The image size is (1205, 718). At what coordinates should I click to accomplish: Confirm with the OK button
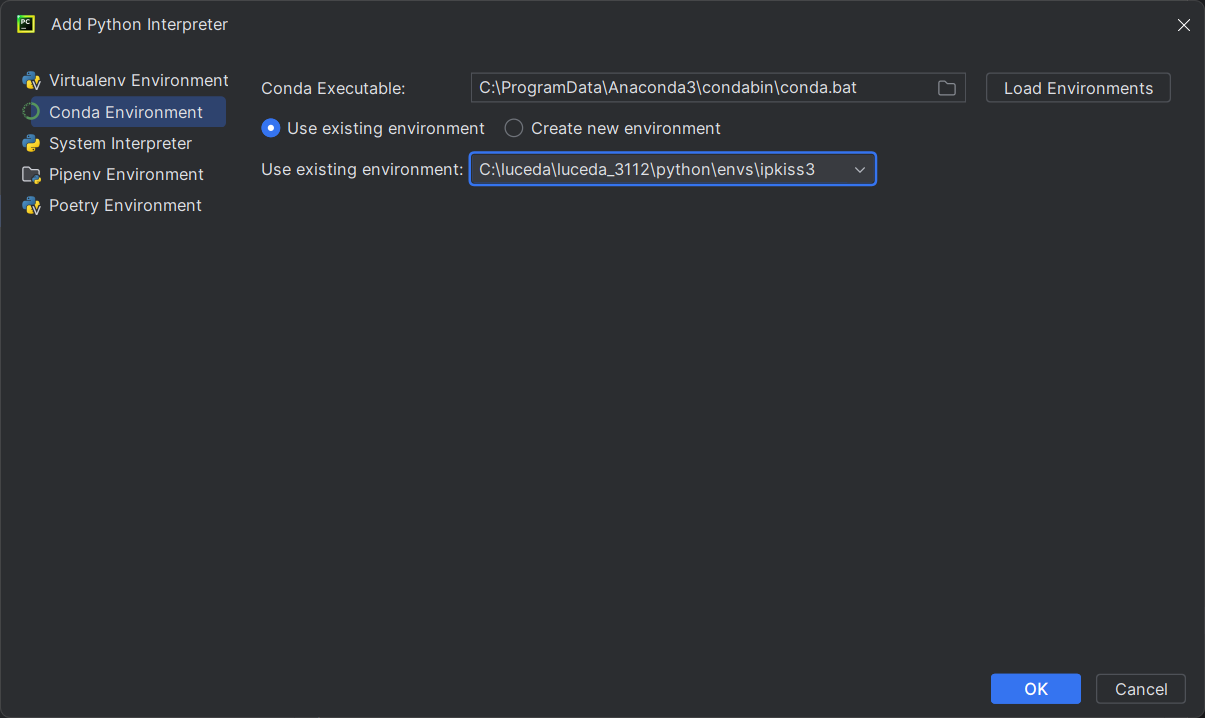point(1035,689)
